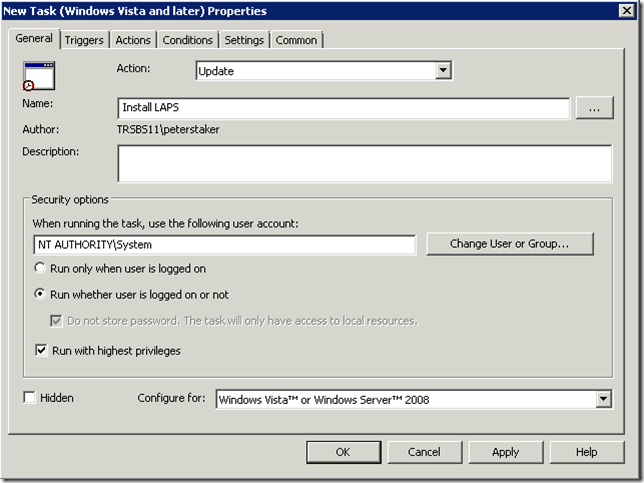
Task: Click into the Name field containing Install LAPS
Action: 343,108
